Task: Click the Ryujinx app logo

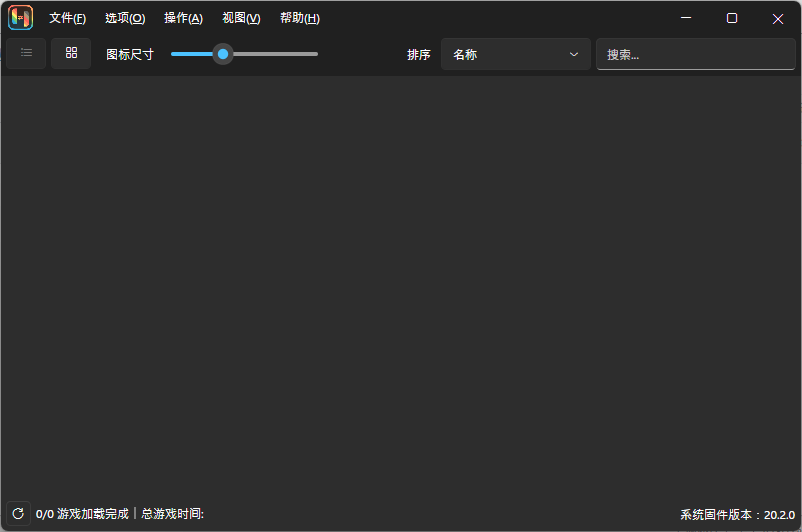Action: coord(21,18)
